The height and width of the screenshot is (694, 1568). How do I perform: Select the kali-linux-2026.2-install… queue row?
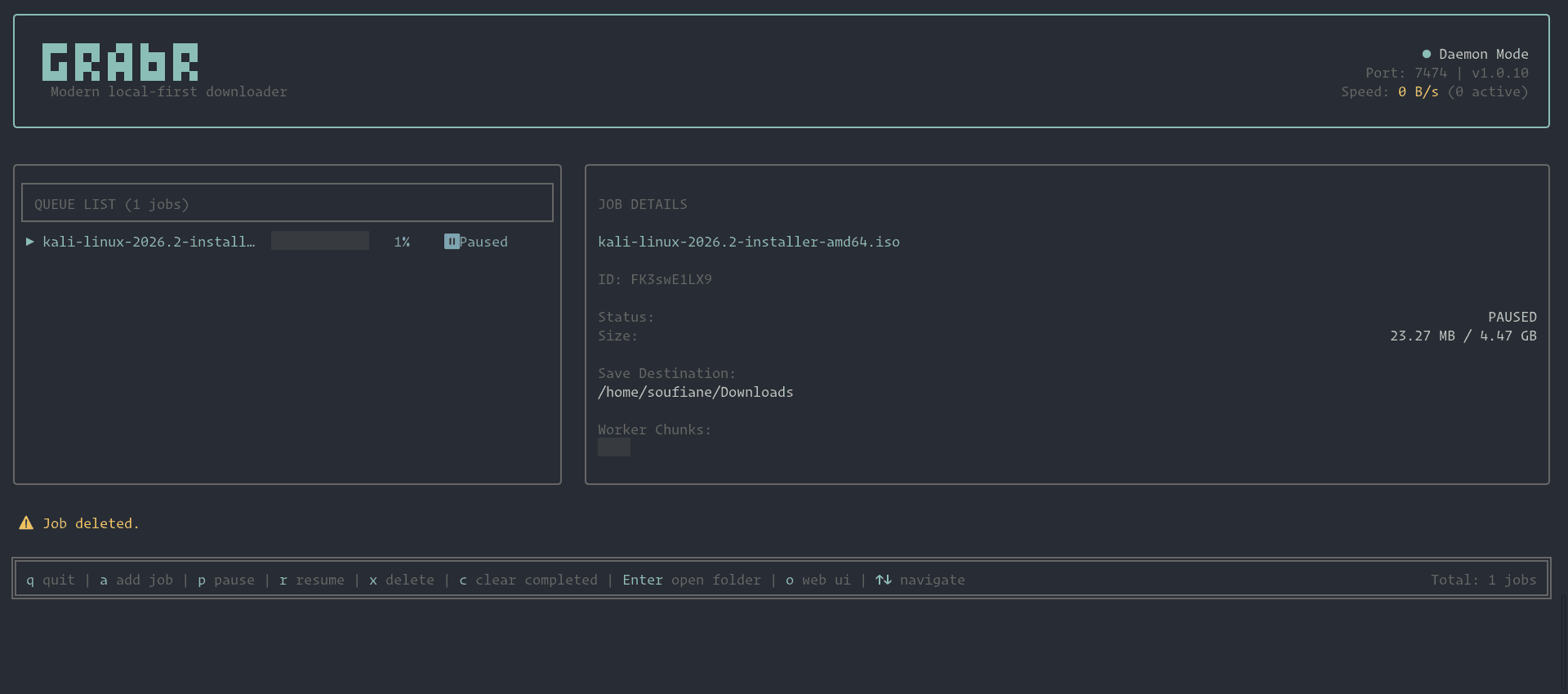287,242
